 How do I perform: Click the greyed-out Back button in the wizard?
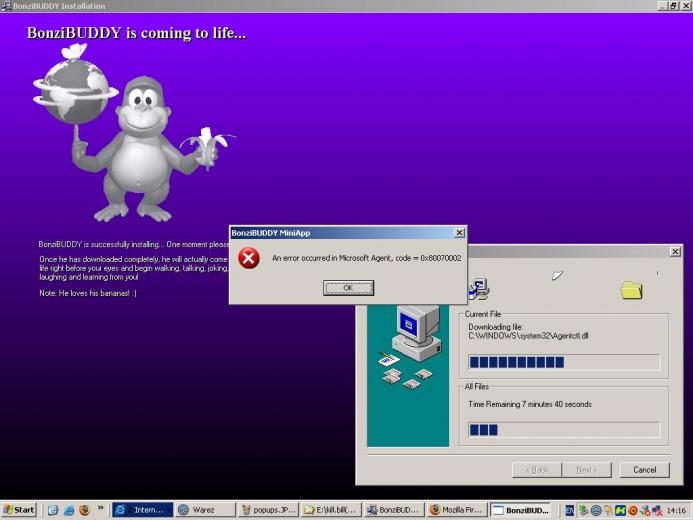tap(537, 470)
